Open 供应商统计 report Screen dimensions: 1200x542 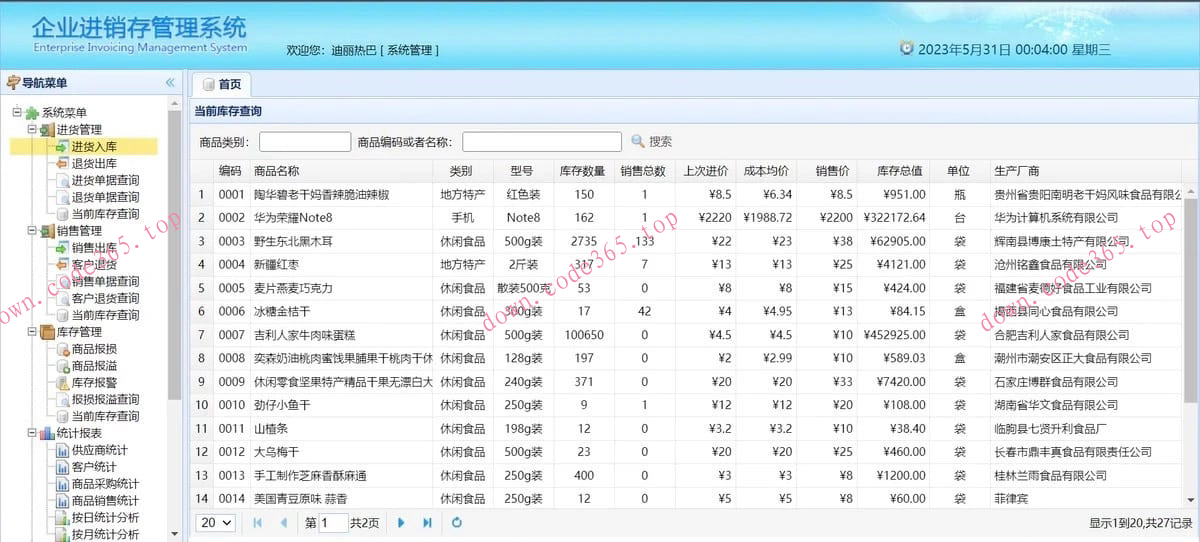(x=98, y=450)
